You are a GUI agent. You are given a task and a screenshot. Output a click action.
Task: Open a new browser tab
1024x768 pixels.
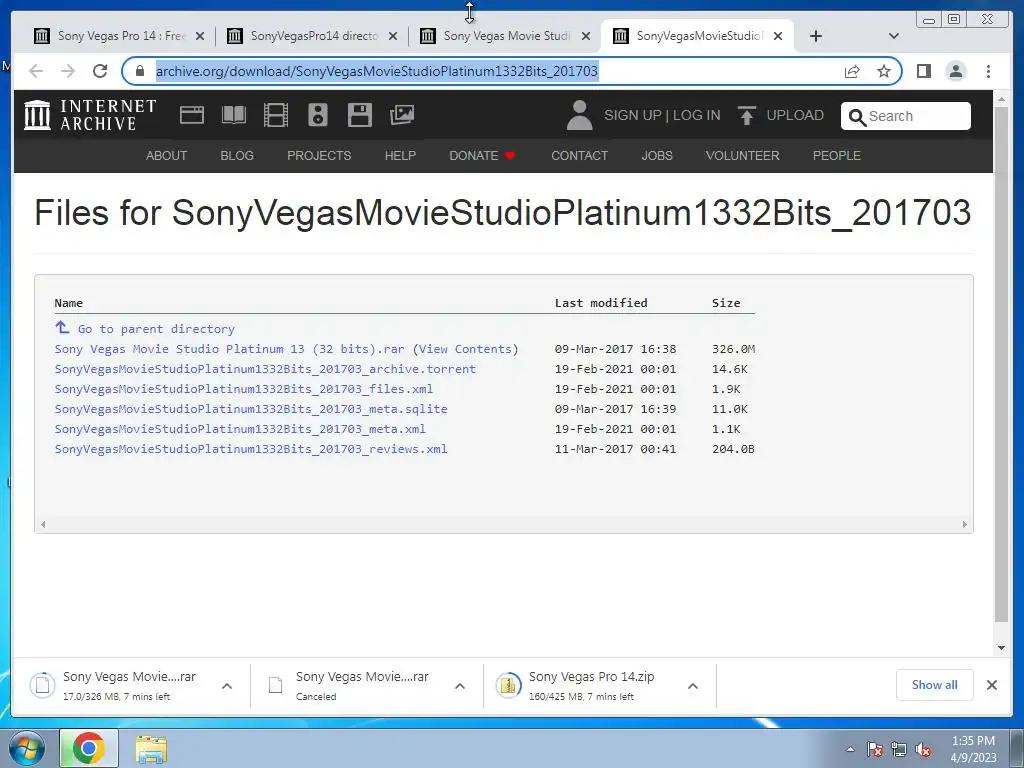point(816,36)
